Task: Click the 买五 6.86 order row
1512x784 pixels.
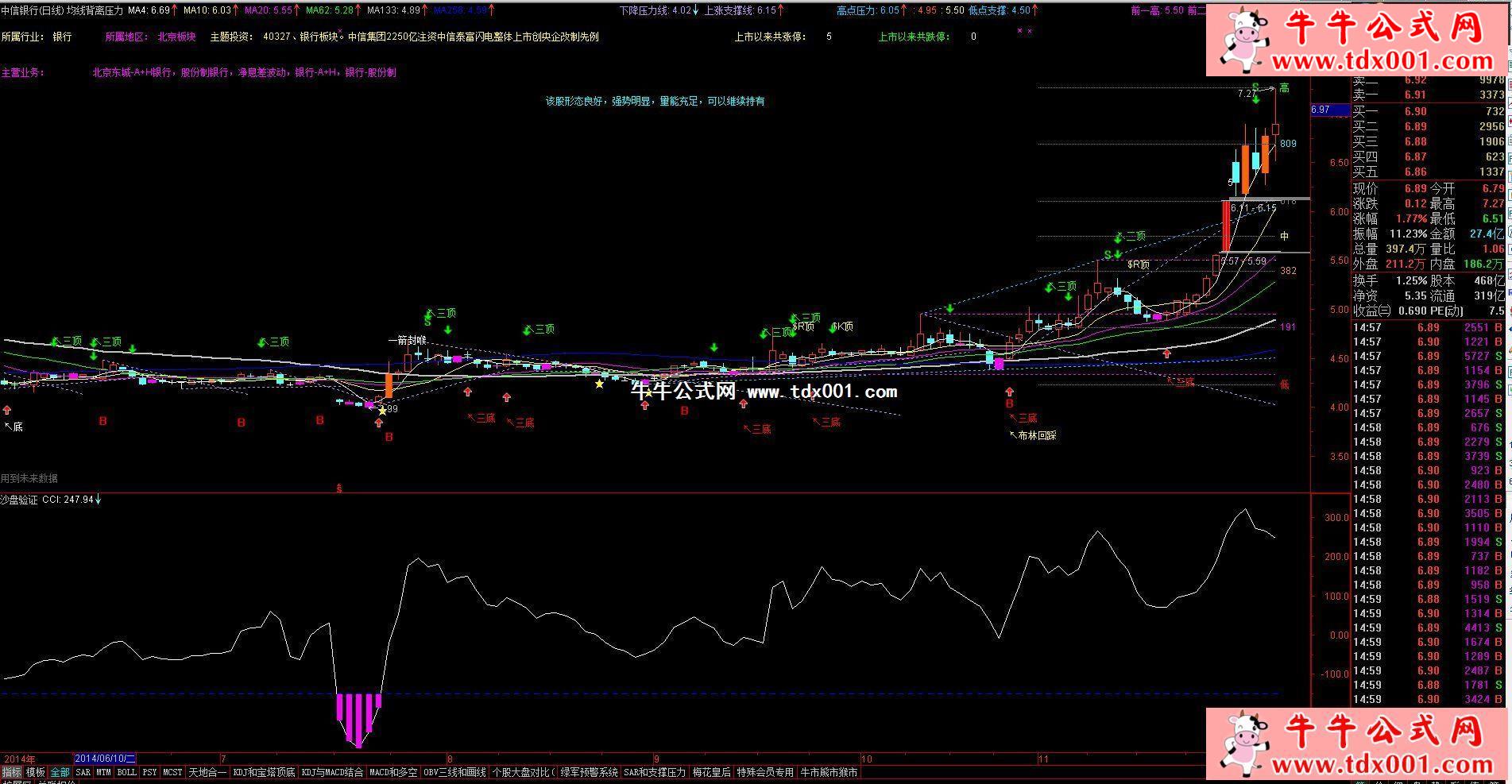Action: (1429, 172)
